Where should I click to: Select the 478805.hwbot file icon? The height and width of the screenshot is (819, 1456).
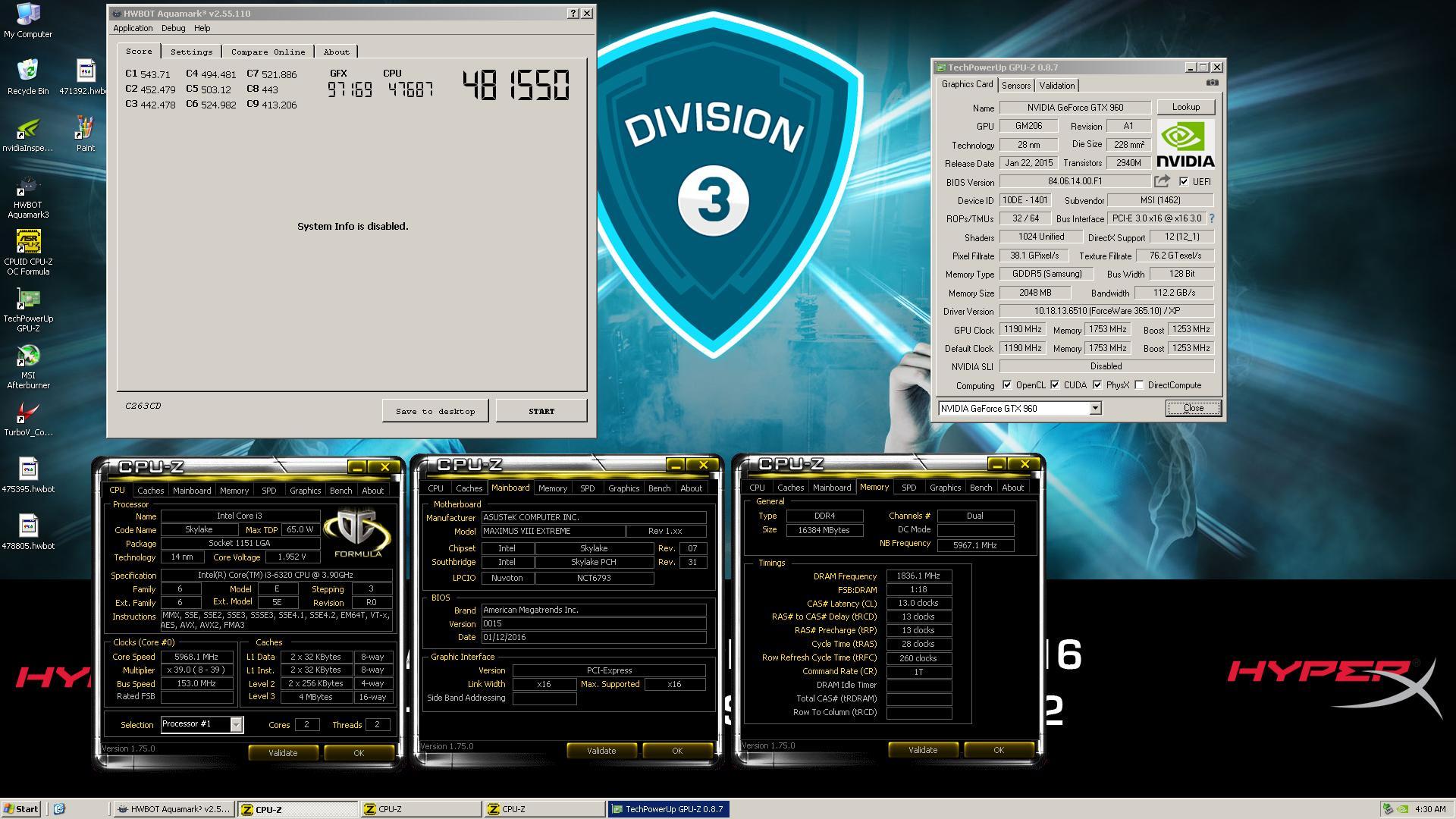[28, 532]
